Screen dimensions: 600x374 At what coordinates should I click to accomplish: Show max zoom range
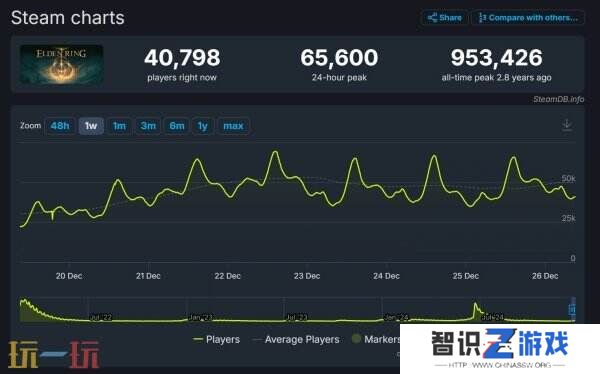coord(233,126)
